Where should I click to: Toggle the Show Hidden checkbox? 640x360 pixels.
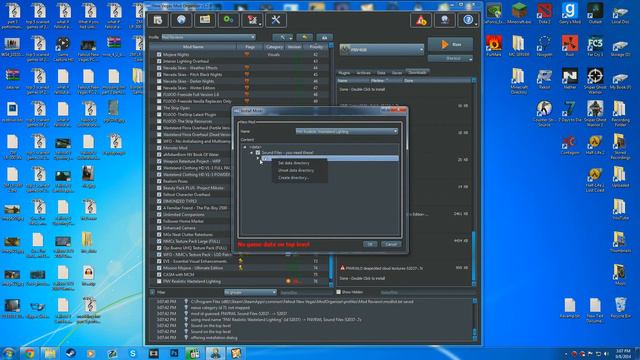click(338, 292)
